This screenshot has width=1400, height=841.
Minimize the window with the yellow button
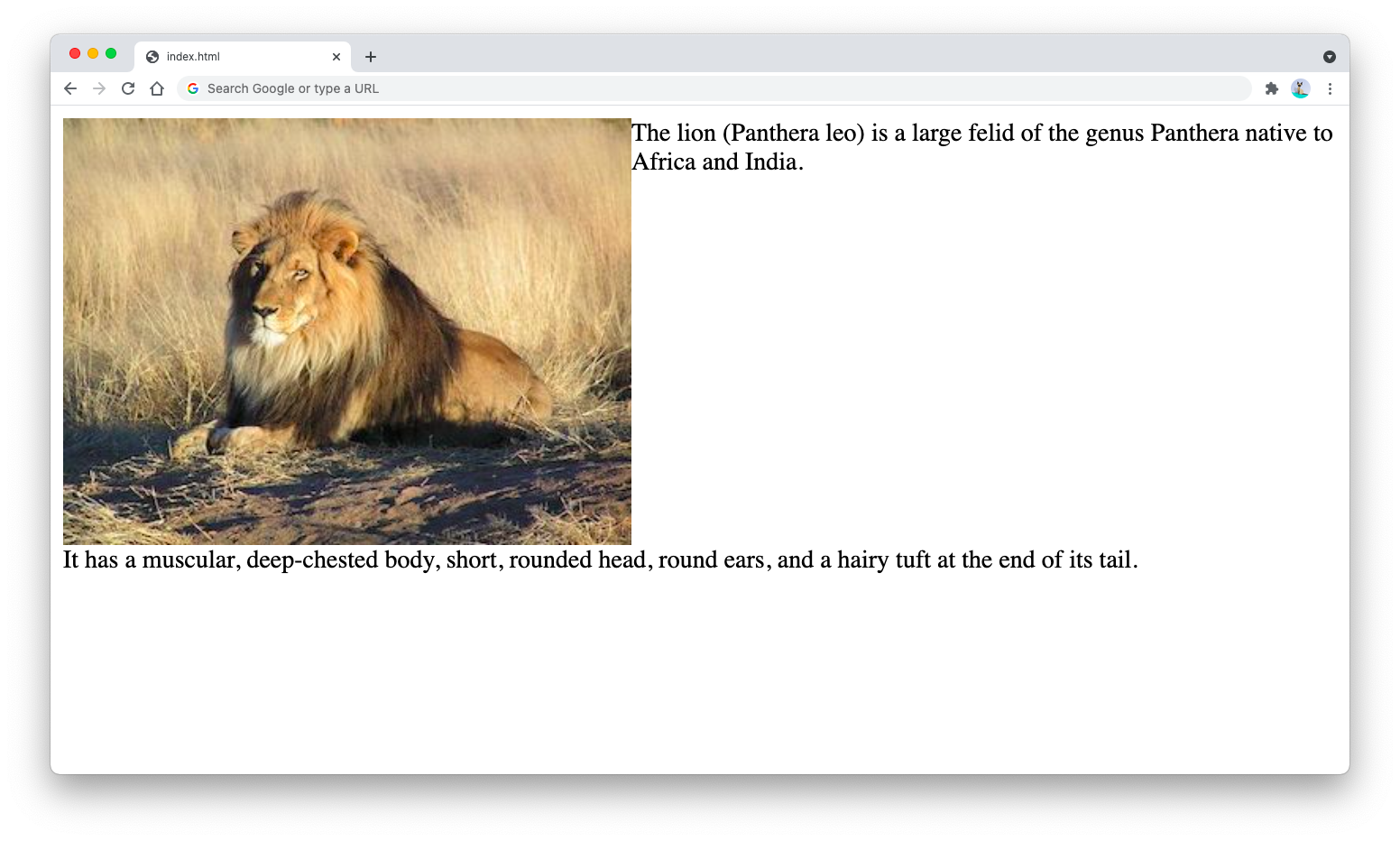click(93, 54)
